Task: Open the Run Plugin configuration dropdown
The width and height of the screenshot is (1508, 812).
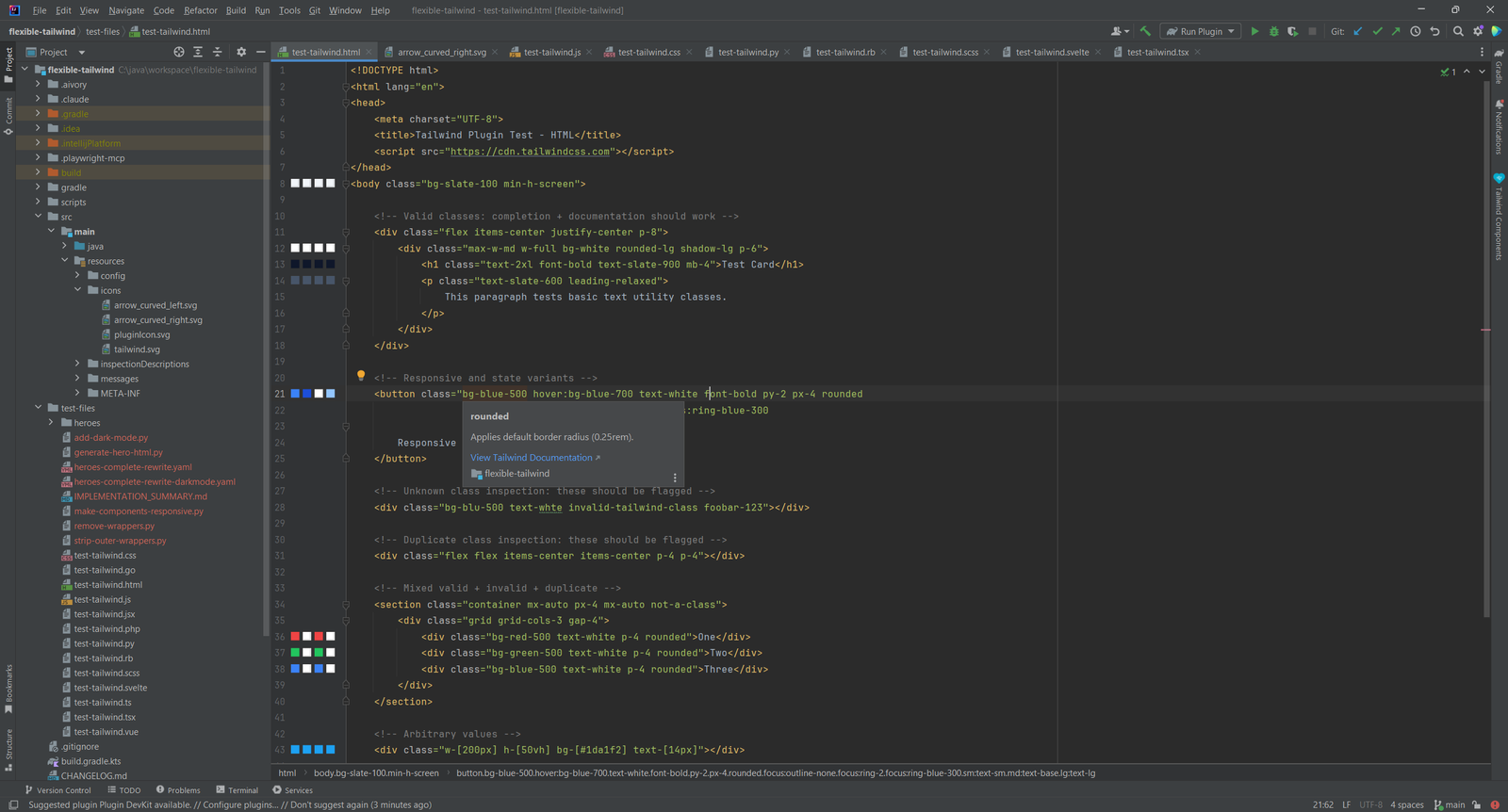Action: coord(1201,31)
